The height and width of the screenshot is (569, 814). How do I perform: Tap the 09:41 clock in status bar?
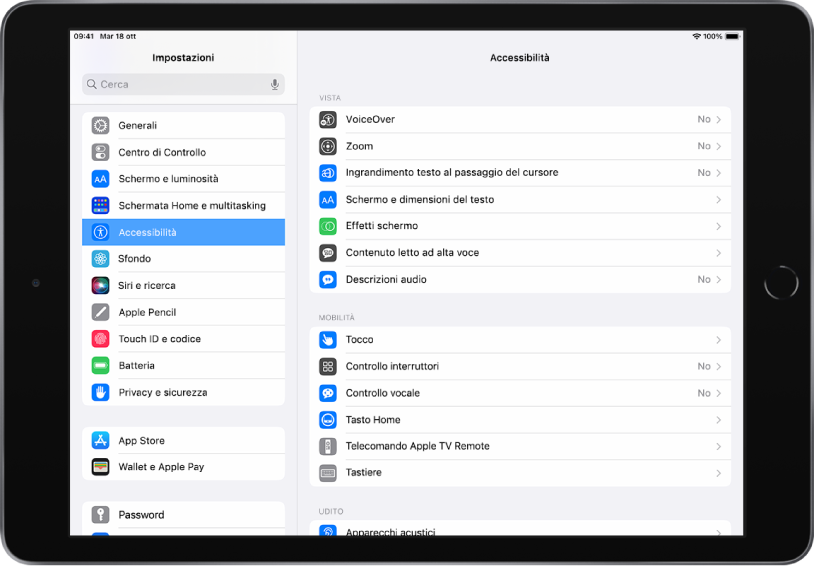click(84, 36)
